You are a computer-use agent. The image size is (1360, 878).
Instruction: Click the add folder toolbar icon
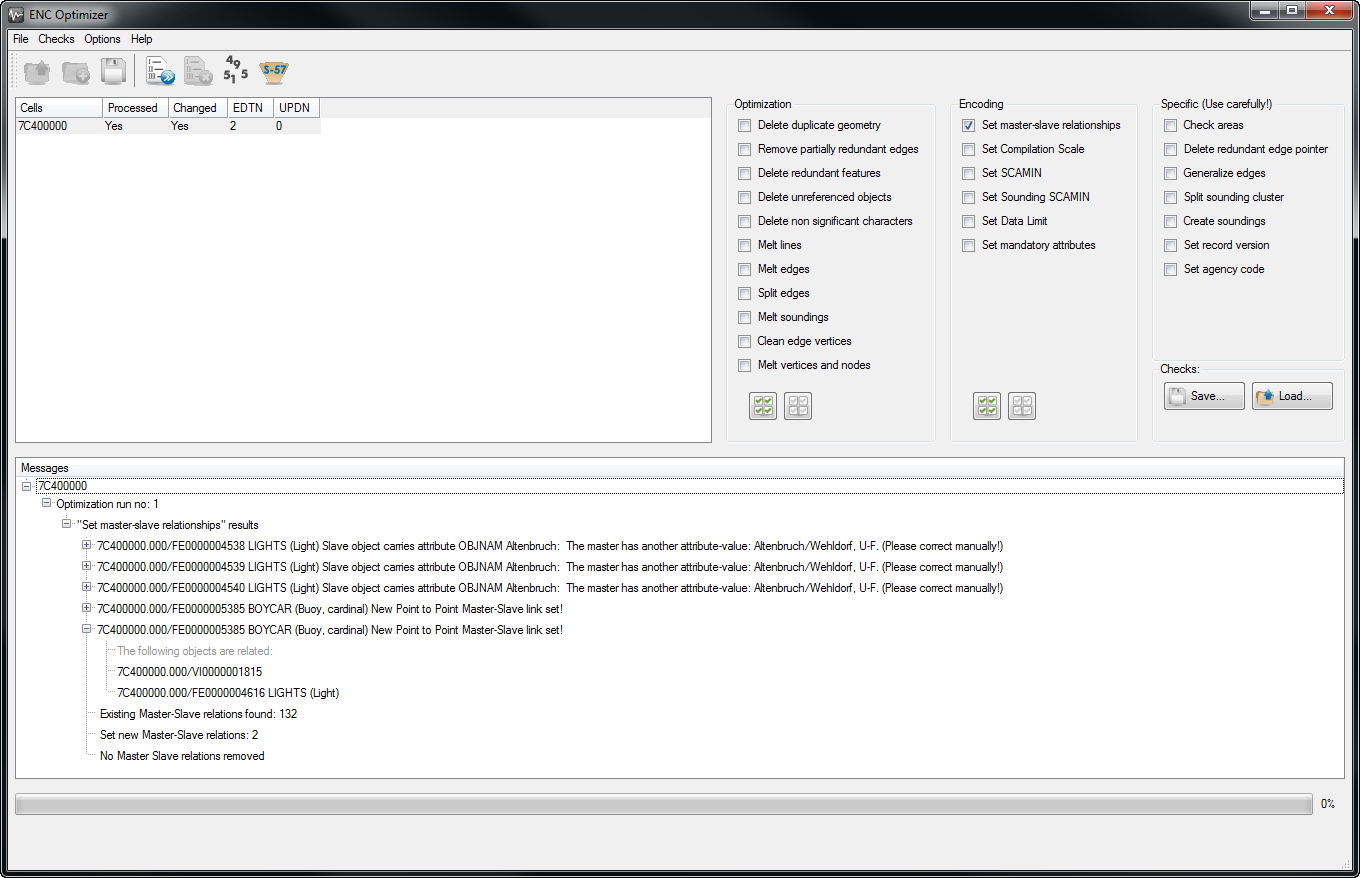[76, 72]
